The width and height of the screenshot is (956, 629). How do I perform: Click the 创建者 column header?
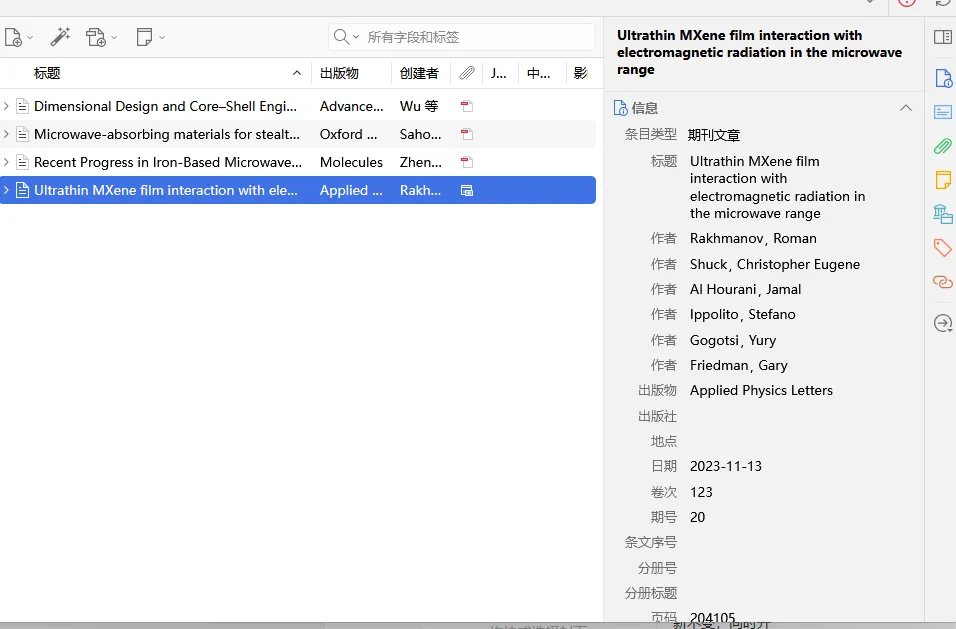tap(421, 73)
